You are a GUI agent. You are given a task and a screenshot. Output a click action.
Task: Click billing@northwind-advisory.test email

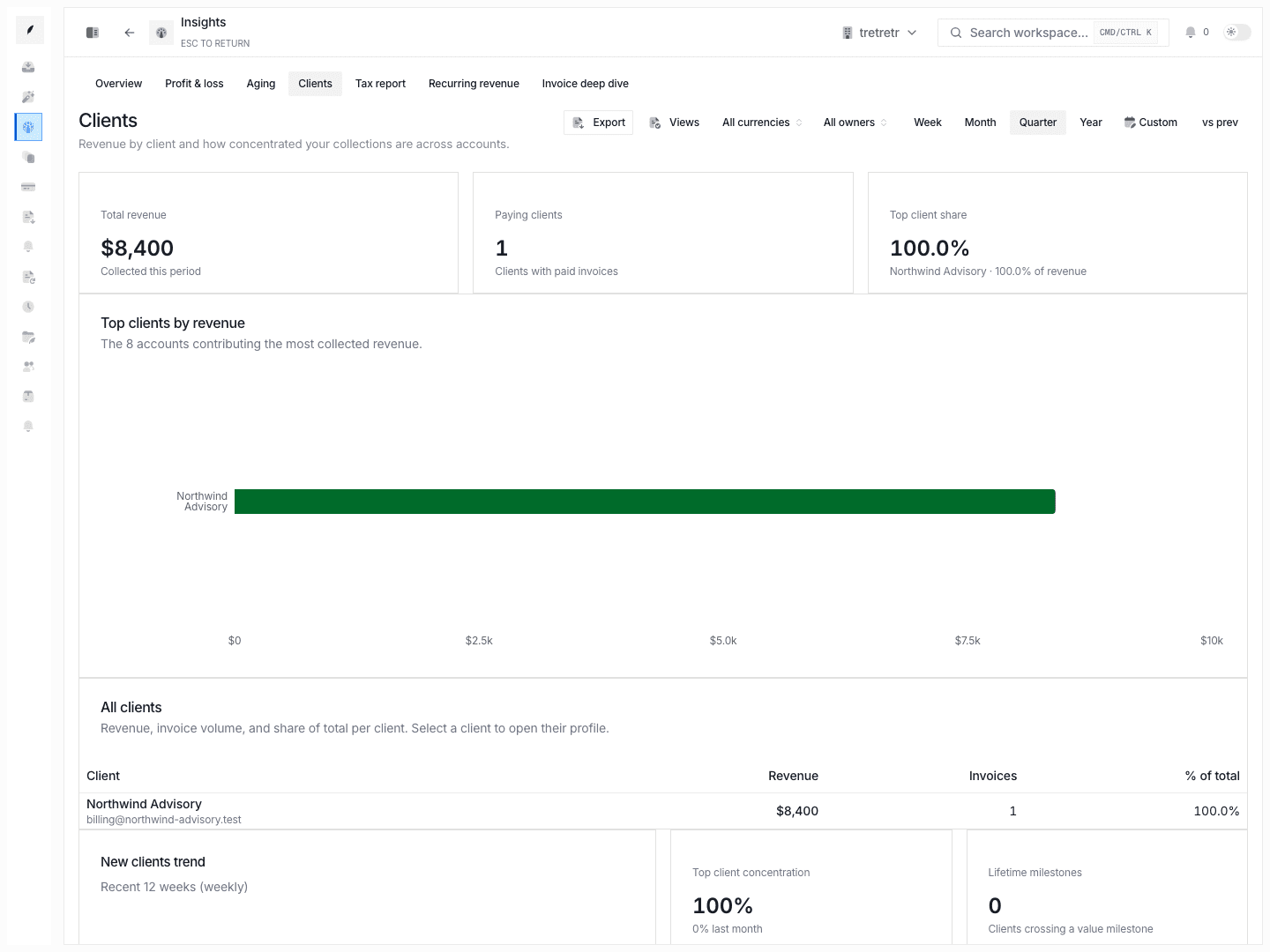tap(164, 820)
